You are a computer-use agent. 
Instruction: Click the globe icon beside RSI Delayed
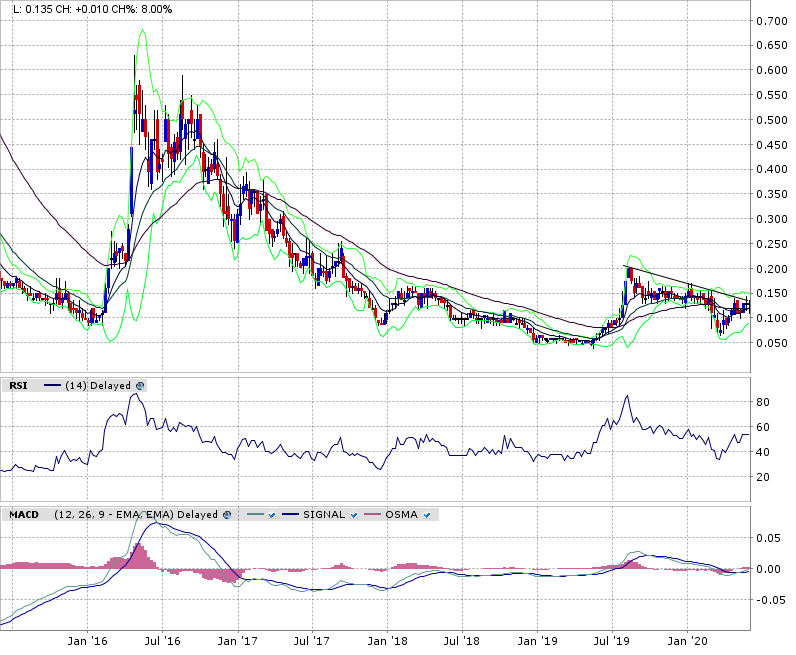tap(140, 385)
